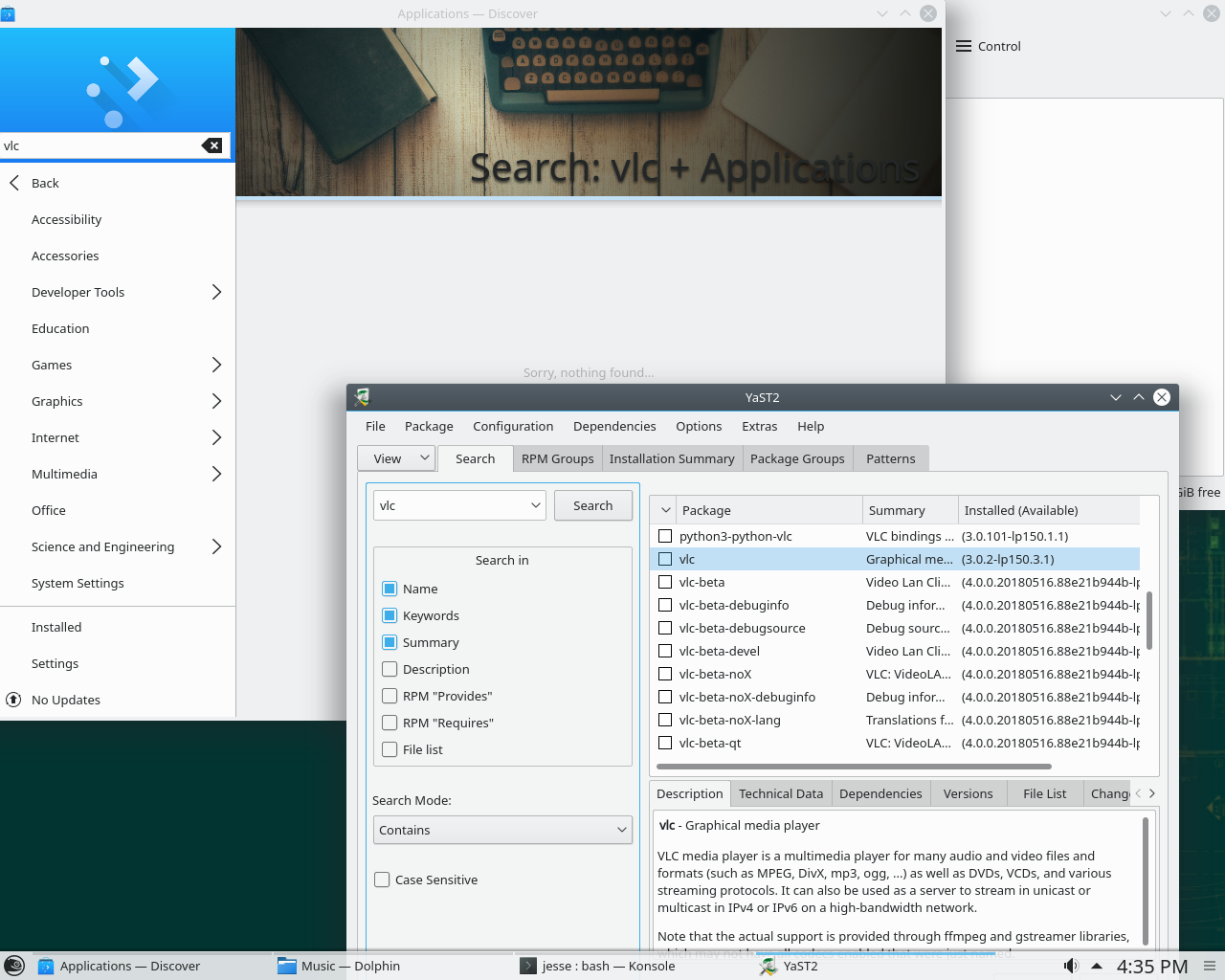Open the panel options menu icon

[x=1210, y=966]
